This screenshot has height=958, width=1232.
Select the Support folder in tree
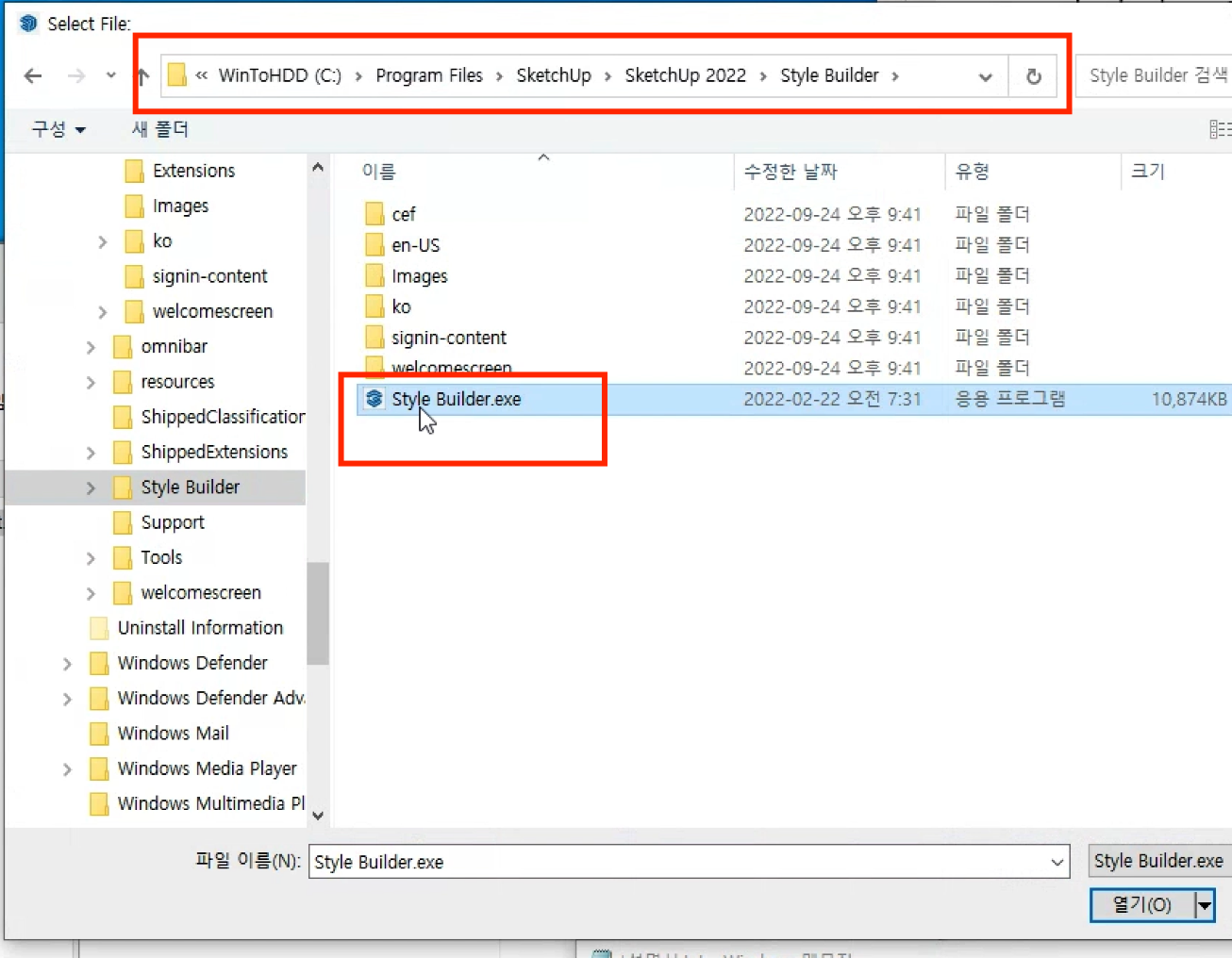(173, 522)
